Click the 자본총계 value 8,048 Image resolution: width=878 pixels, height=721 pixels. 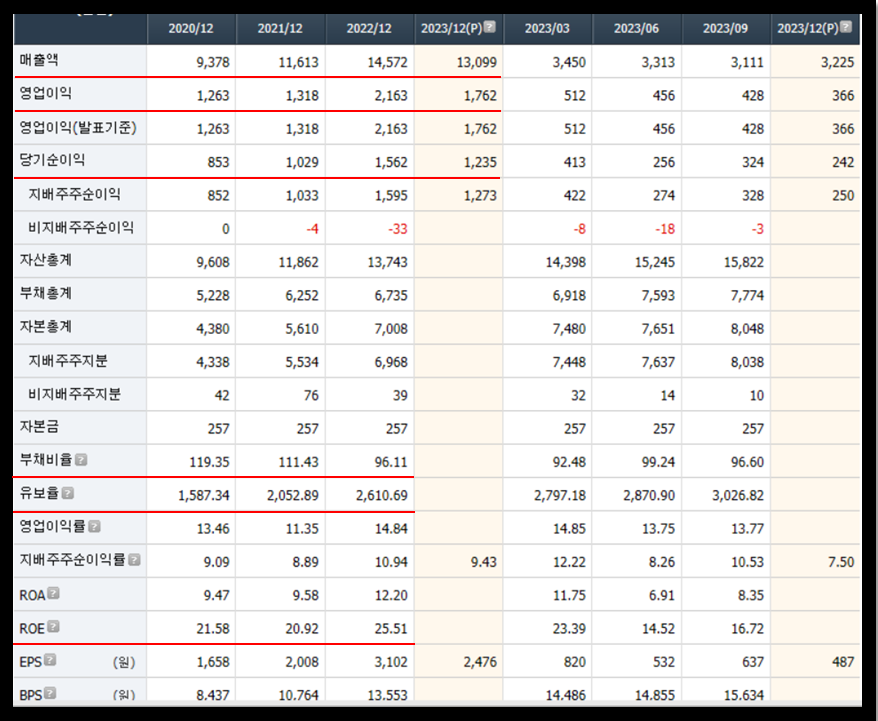tap(747, 329)
